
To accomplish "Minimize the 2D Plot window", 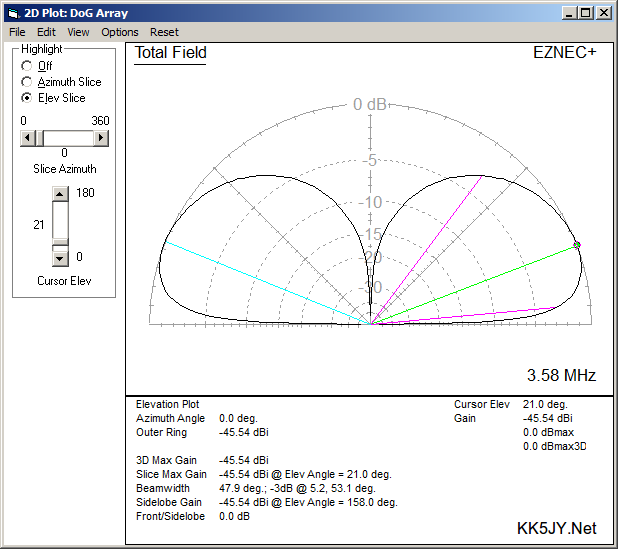I will [x=569, y=13].
